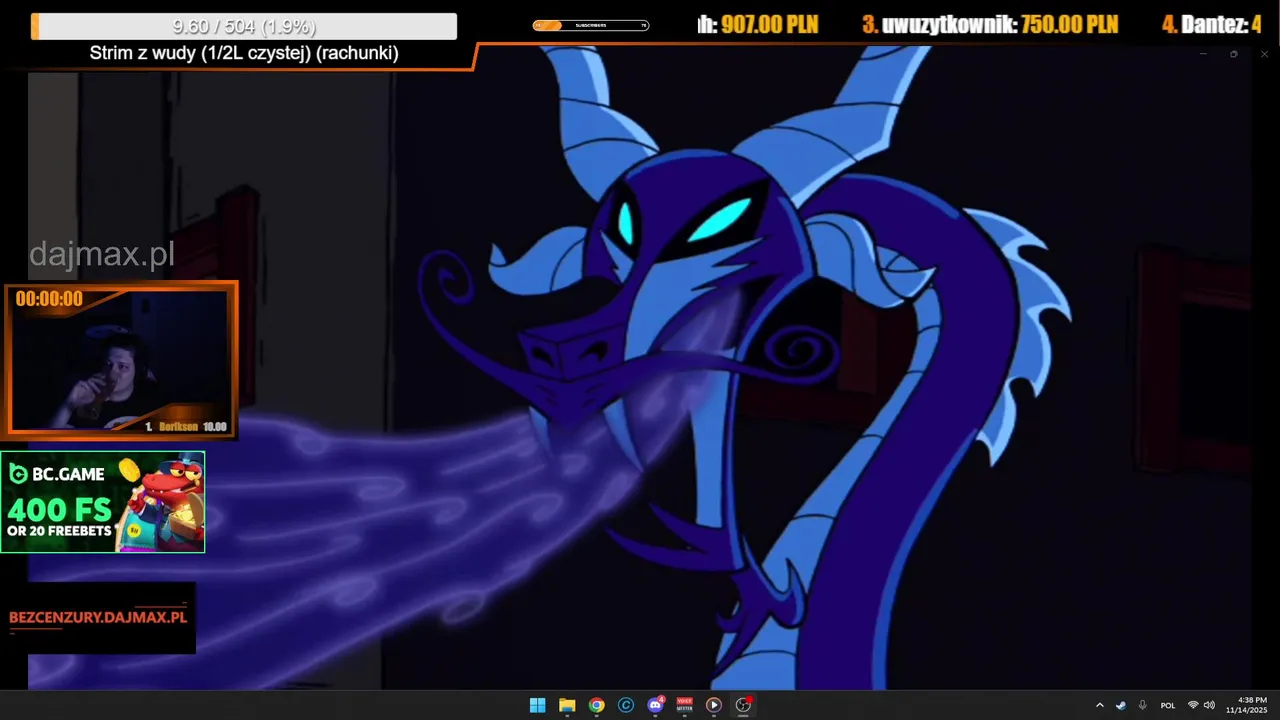This screenshot has width=1280, height=720.
Task: Switch the POL keyboard language
Action: [x=1168, y=705]
